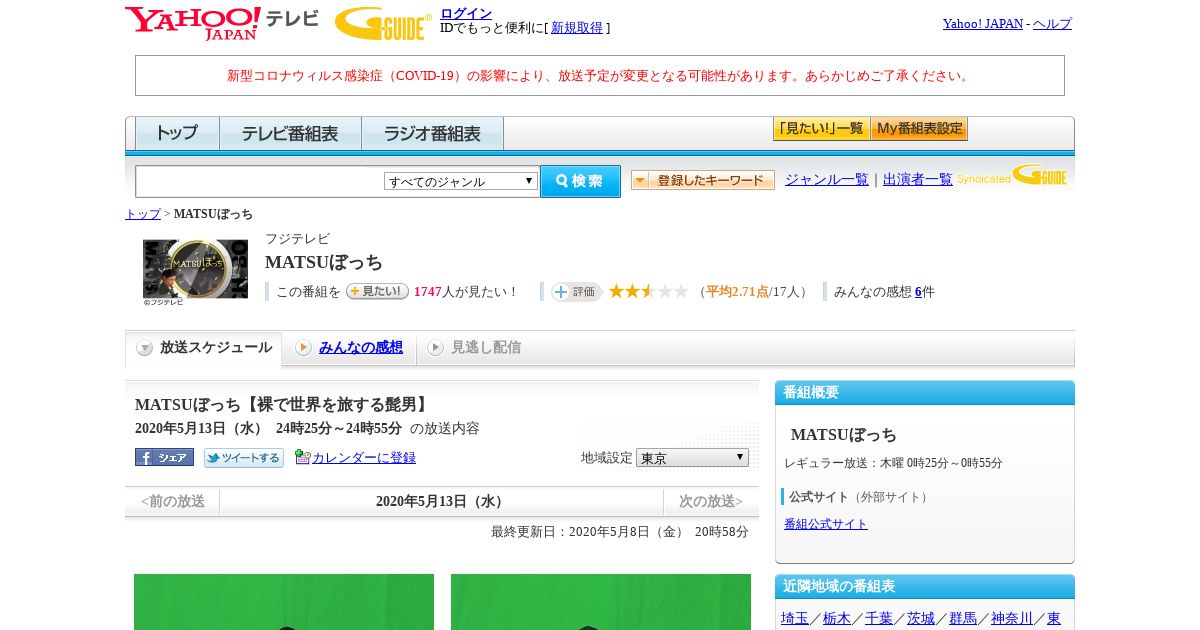Image resolution: width=1200 pixels, height=630 pixels.
Task: Click the 最終更新日 timestamp text
Action: pyautogui.click(x=619, y=532)
